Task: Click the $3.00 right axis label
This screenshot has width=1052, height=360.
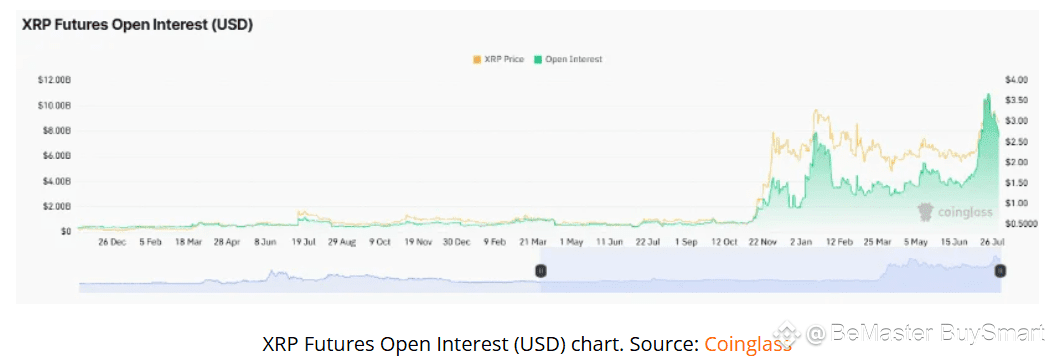Action: (x=1016, y=121)
